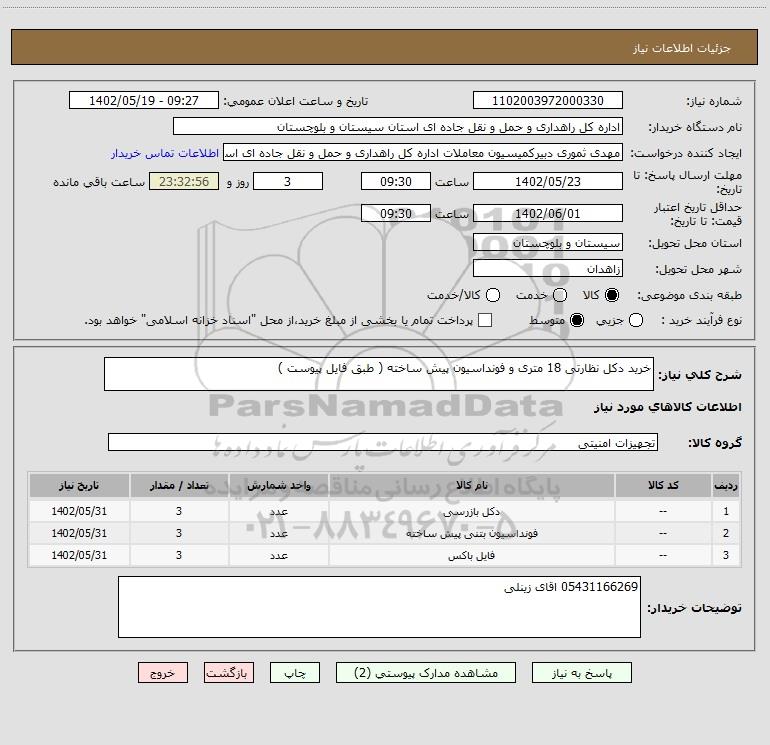The width and height of the screenshot is (770, 745).
Task: Select the متوسط purchase type radio
Action: click(577, 320)
